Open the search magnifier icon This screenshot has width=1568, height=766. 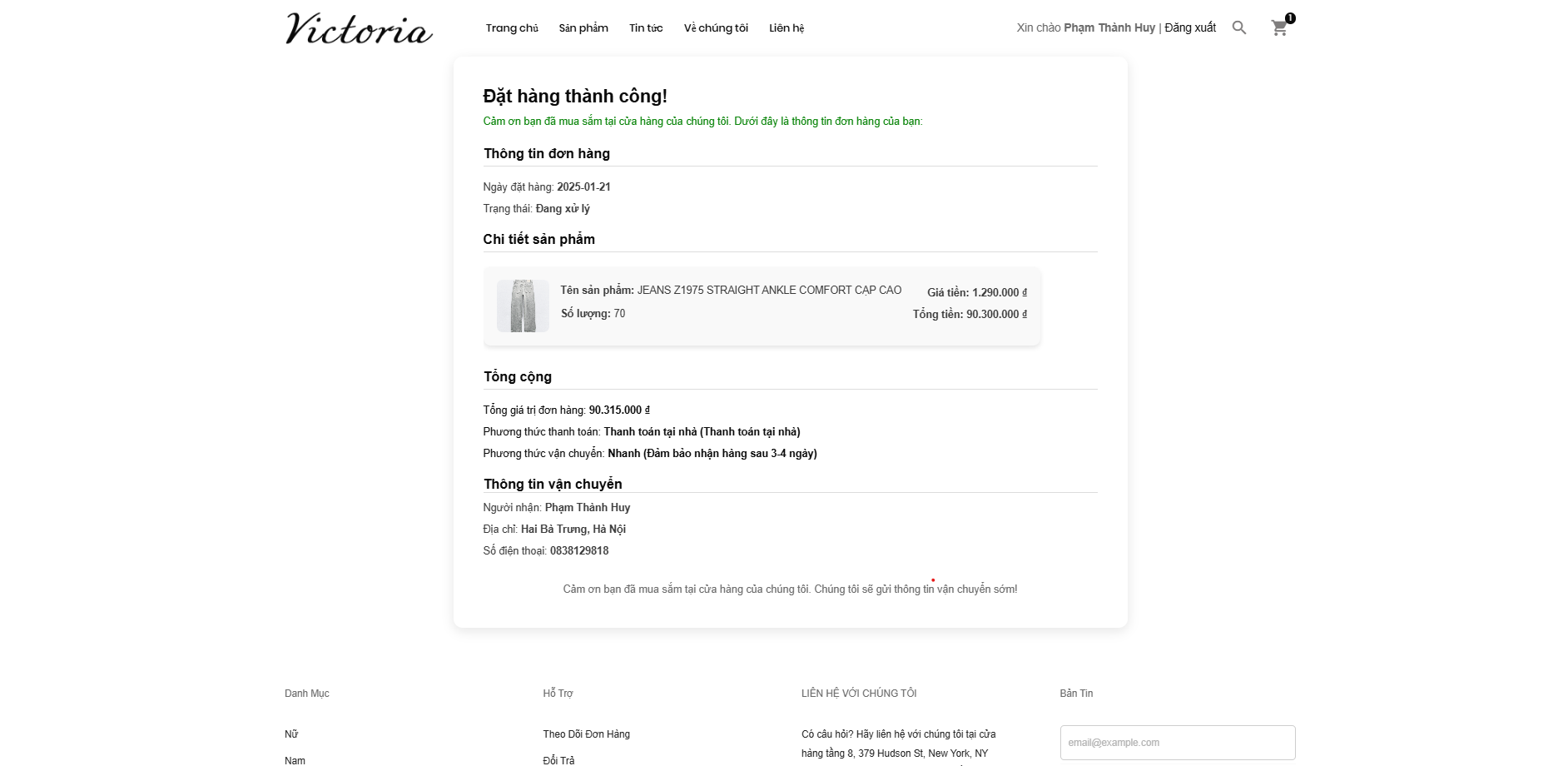[1239, 27]
